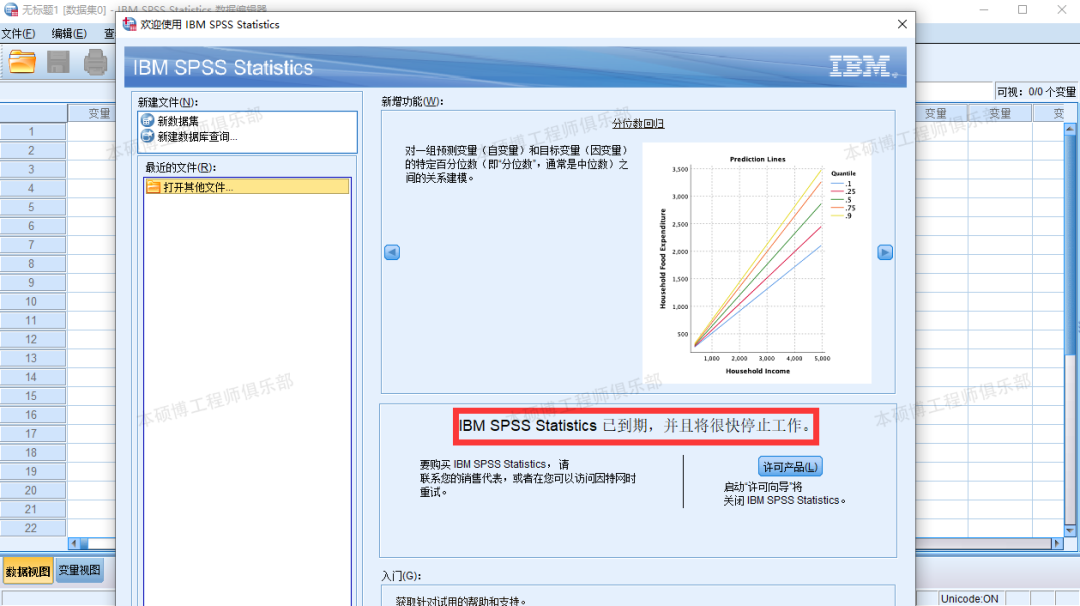The height and width of the screenshot is (606, 1080).
Task: Click the left 变量 column header
Action: 91,113
